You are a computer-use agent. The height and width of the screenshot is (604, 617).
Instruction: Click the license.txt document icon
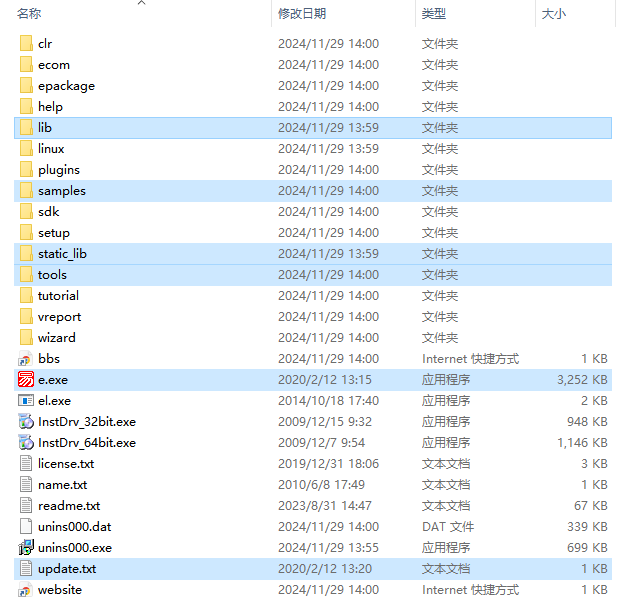[26, 464]
